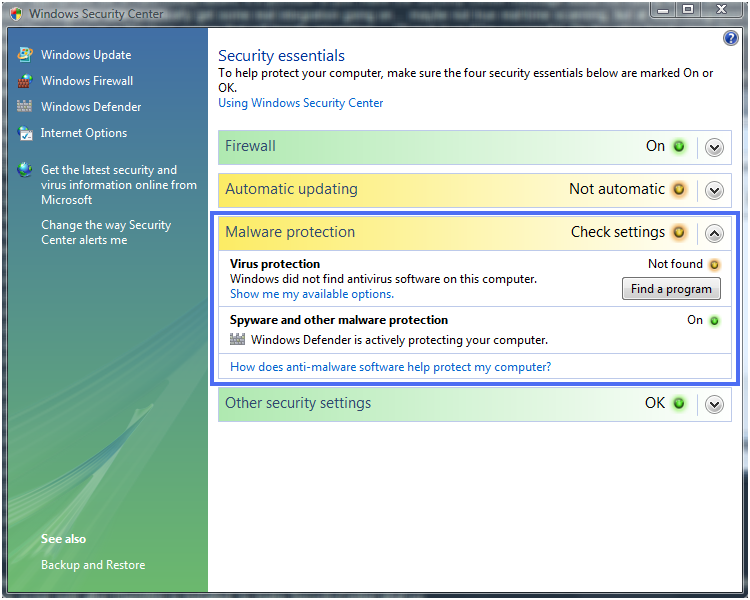Click the Defender icon beside actively protecting text
750x600 pixels.
tap(237, 339)
